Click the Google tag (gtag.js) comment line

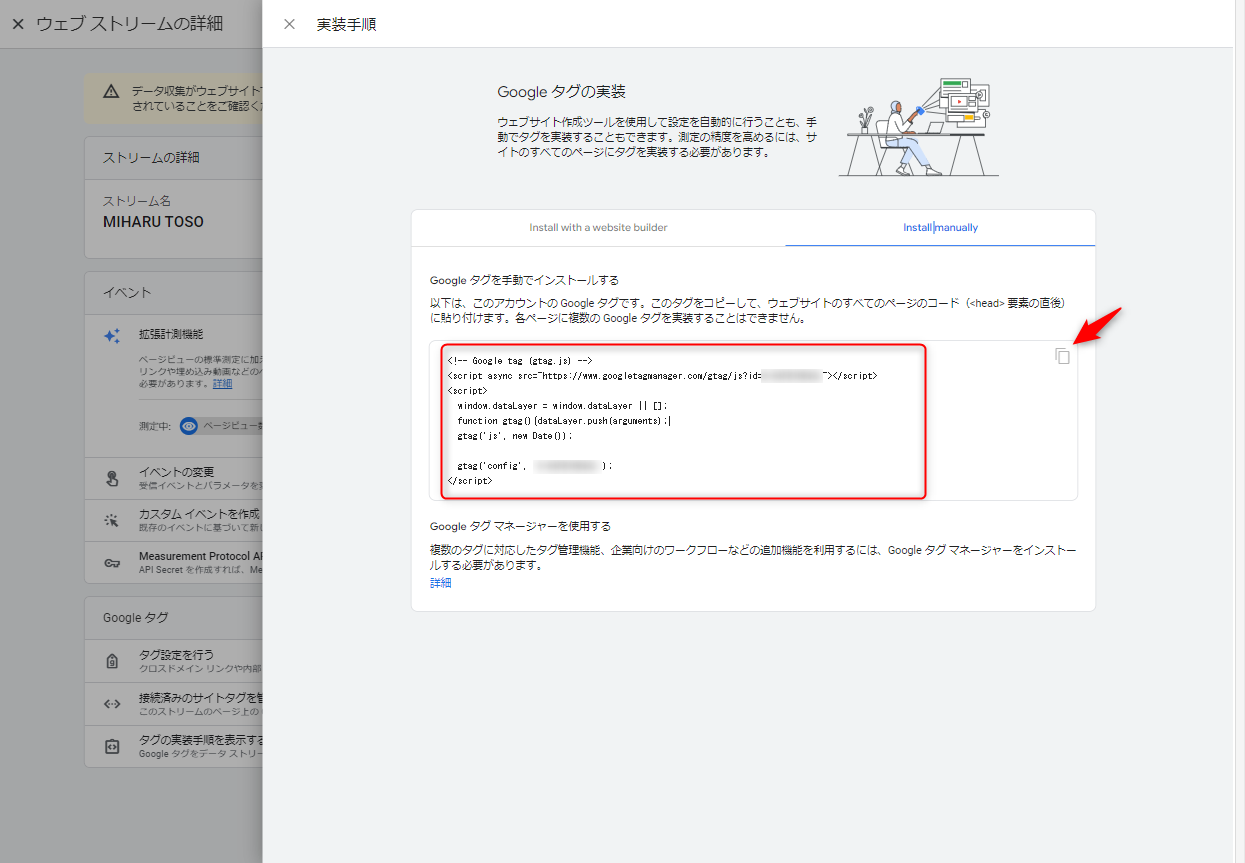520,361
